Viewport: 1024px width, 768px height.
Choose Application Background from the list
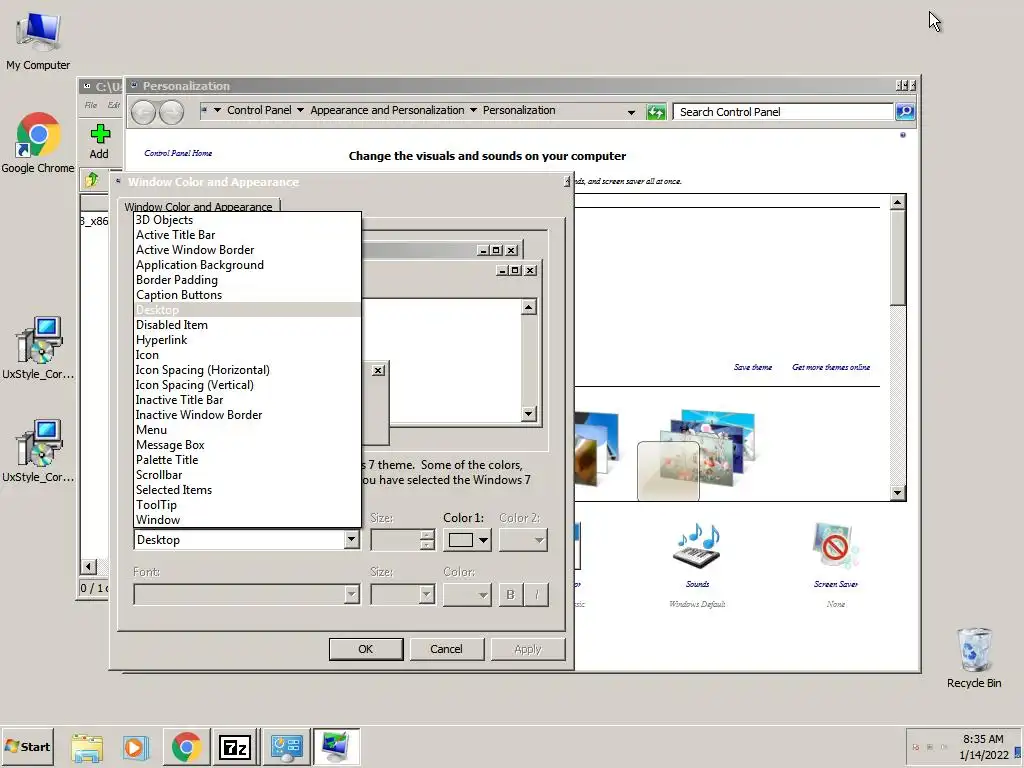(247, 265)
